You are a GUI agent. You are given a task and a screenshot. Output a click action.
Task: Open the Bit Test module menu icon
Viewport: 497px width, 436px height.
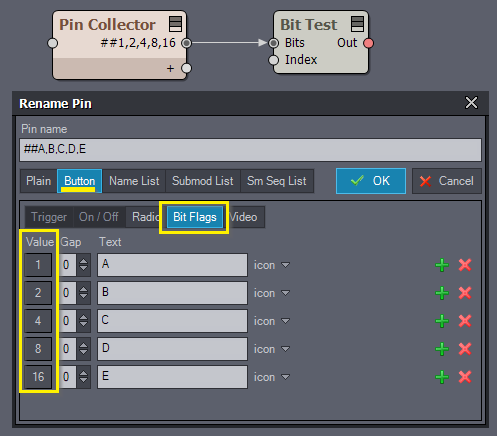coord(358,24)
